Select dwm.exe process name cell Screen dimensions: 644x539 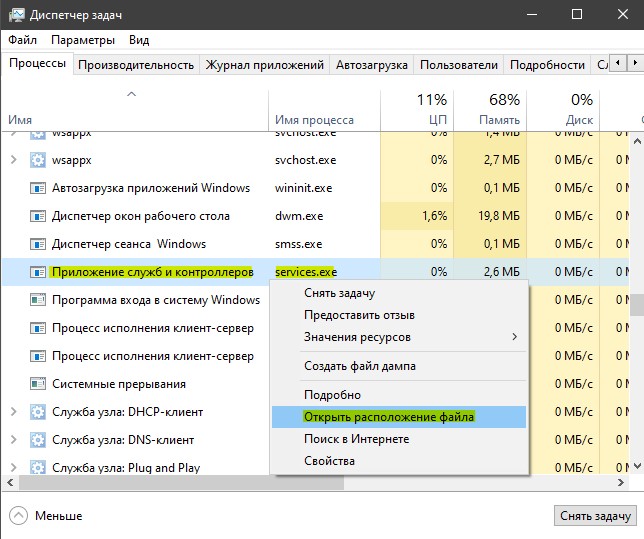point(299,216)
